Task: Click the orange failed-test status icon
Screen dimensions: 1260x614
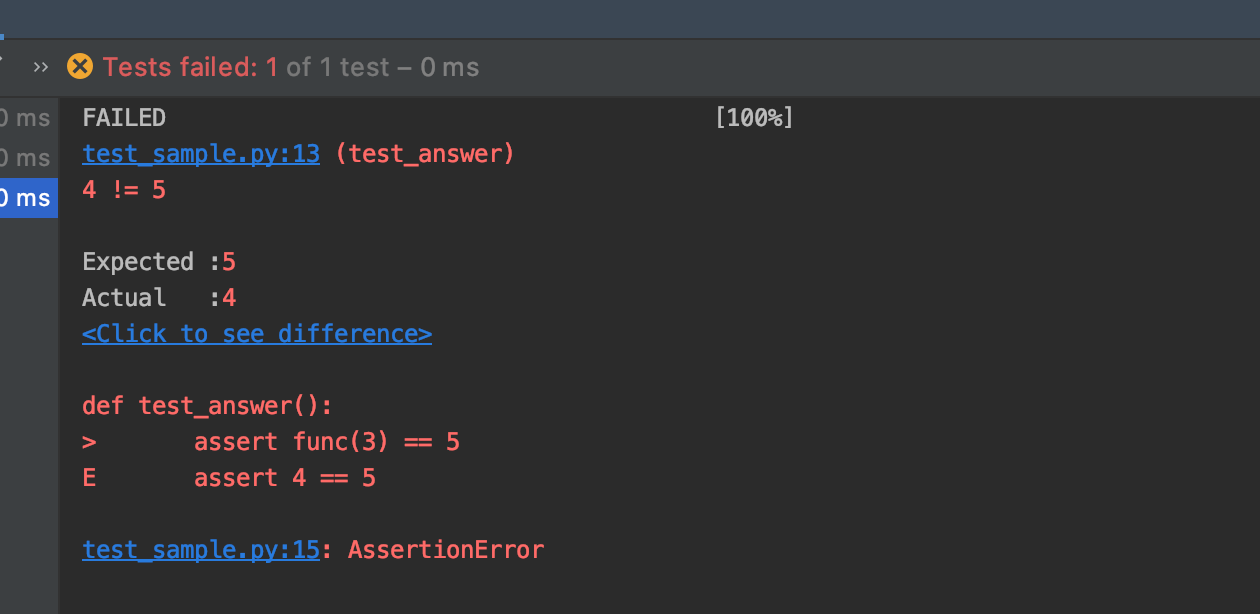Action: point(79,67)
